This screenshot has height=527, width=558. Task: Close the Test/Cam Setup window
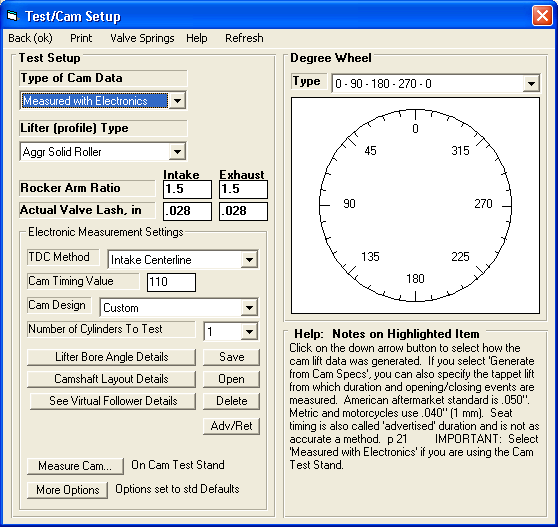pyautogui.click(x=542, y=16)
